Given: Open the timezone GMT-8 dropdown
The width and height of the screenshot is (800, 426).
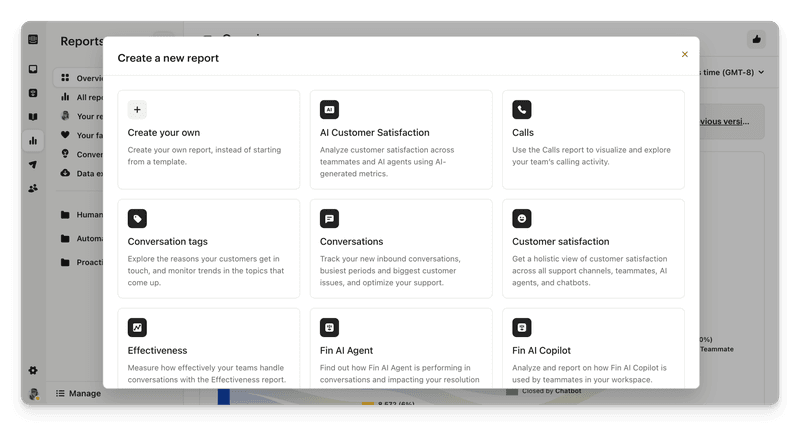Looking at the screenshot, I should [733, 72].
